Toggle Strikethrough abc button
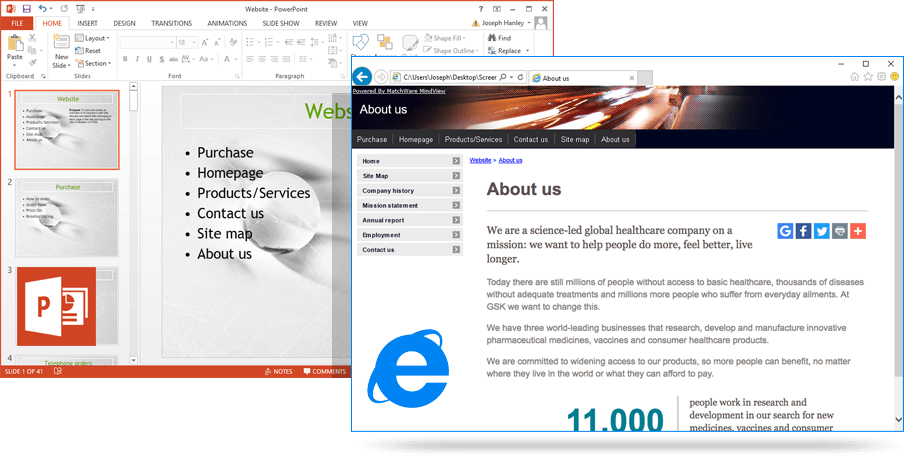910x457 pixels. [174, 59]
